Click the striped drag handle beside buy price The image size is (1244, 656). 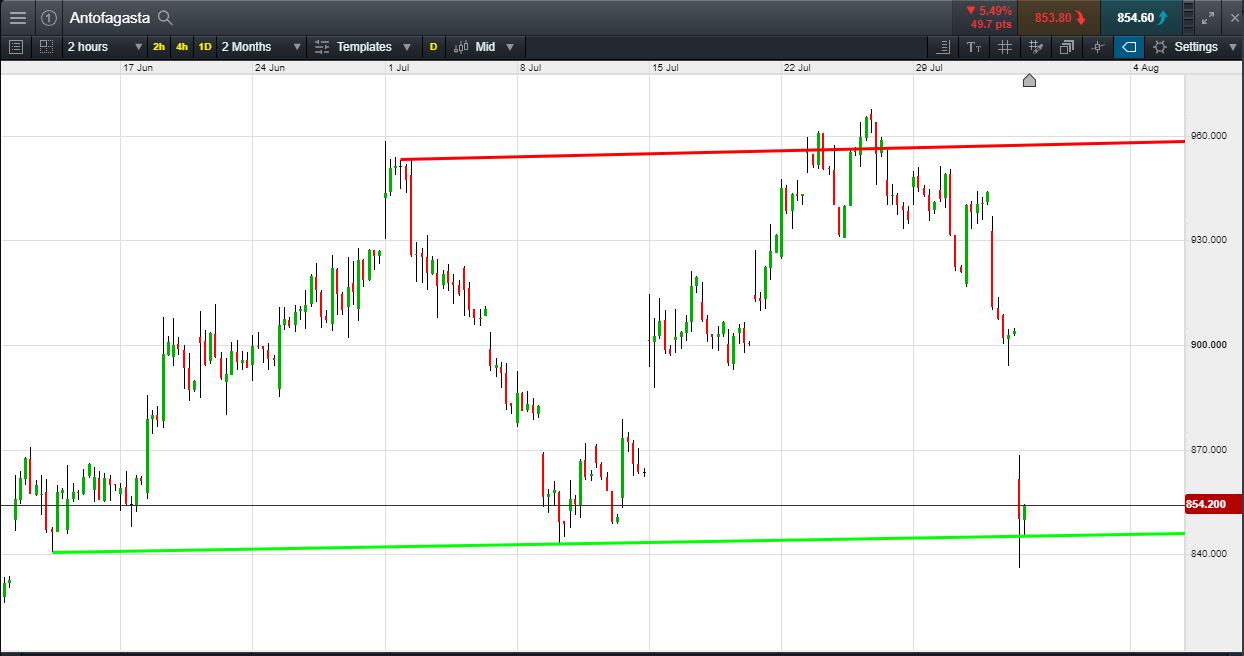[1187, 17]
